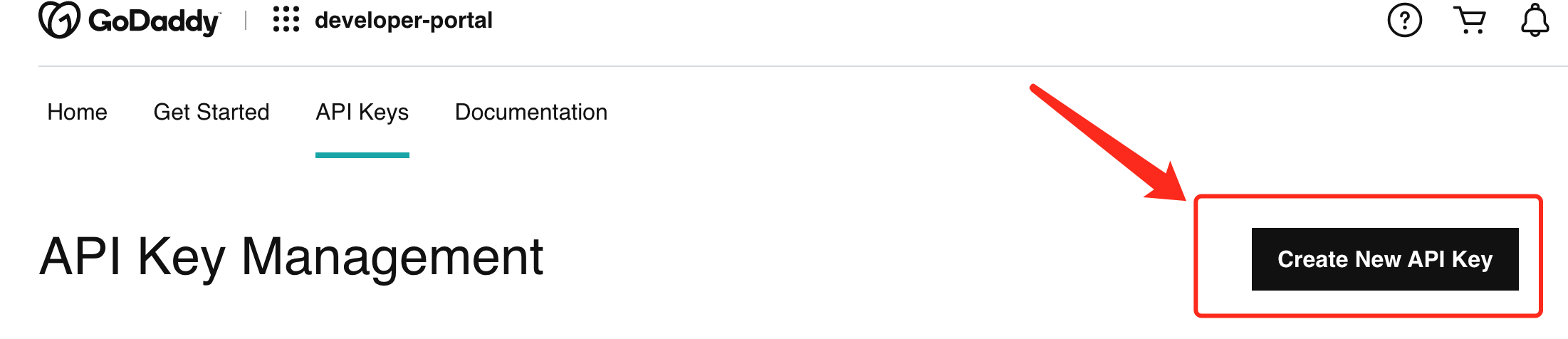The width and height of the screenshot is (1568, 339).
Task: Click the vertical divider beside GoDaddy logo
Action: (x=246, y=20)
